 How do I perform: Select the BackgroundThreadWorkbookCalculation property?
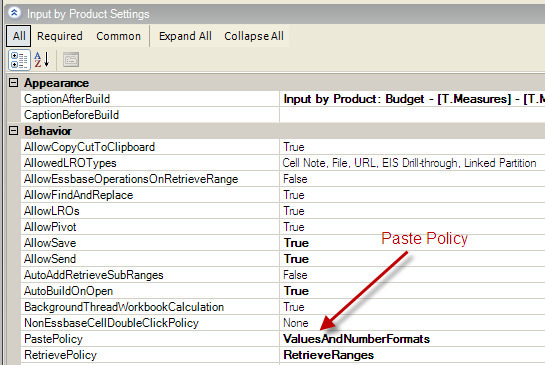click(x=150, y=307)
